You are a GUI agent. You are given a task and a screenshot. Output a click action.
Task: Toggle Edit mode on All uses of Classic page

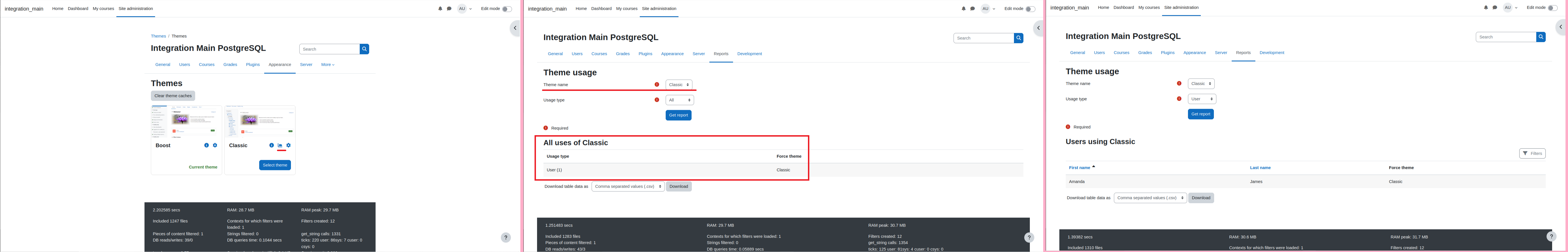tap(1030, 9)
